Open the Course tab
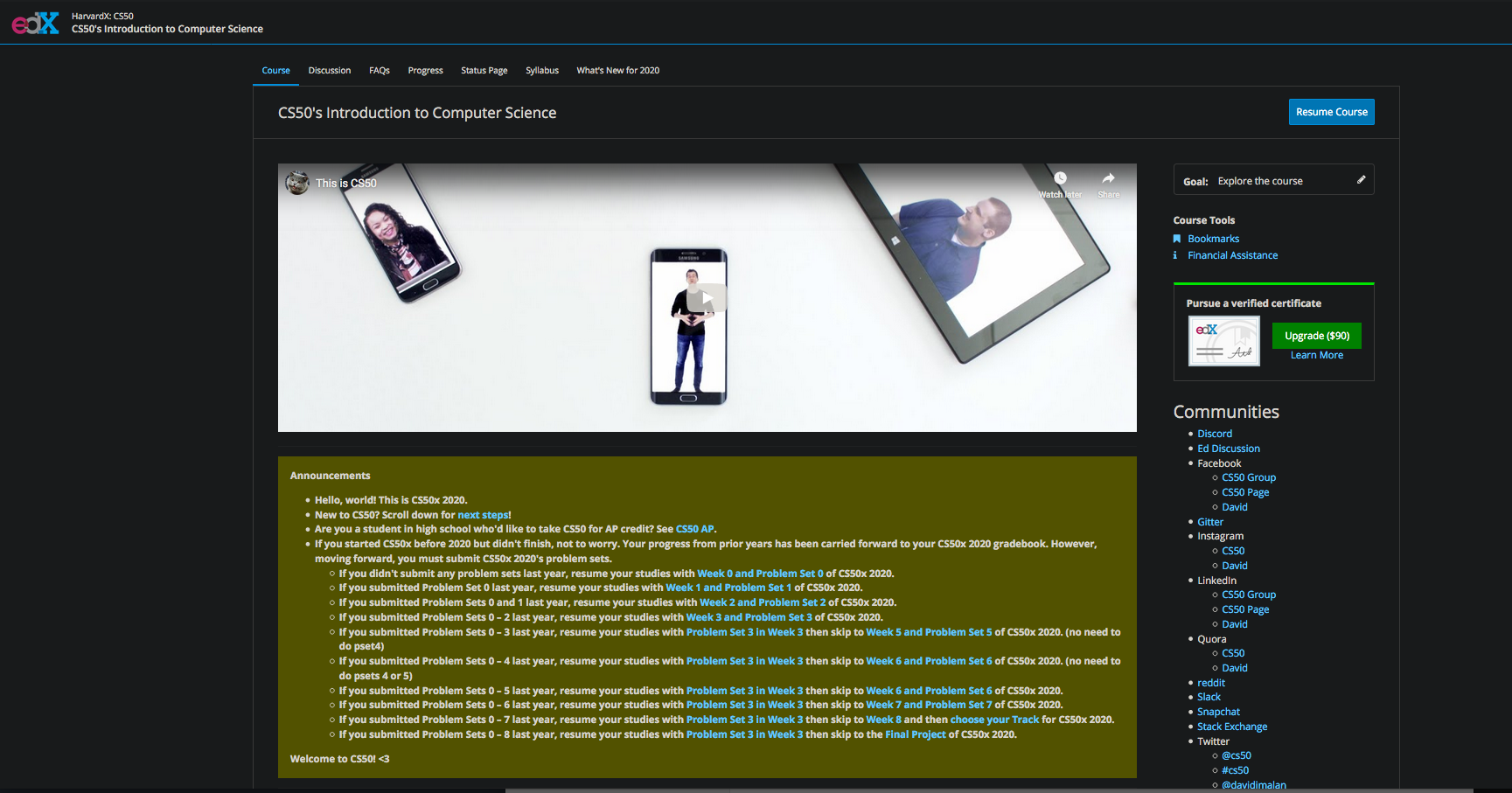 275,71
